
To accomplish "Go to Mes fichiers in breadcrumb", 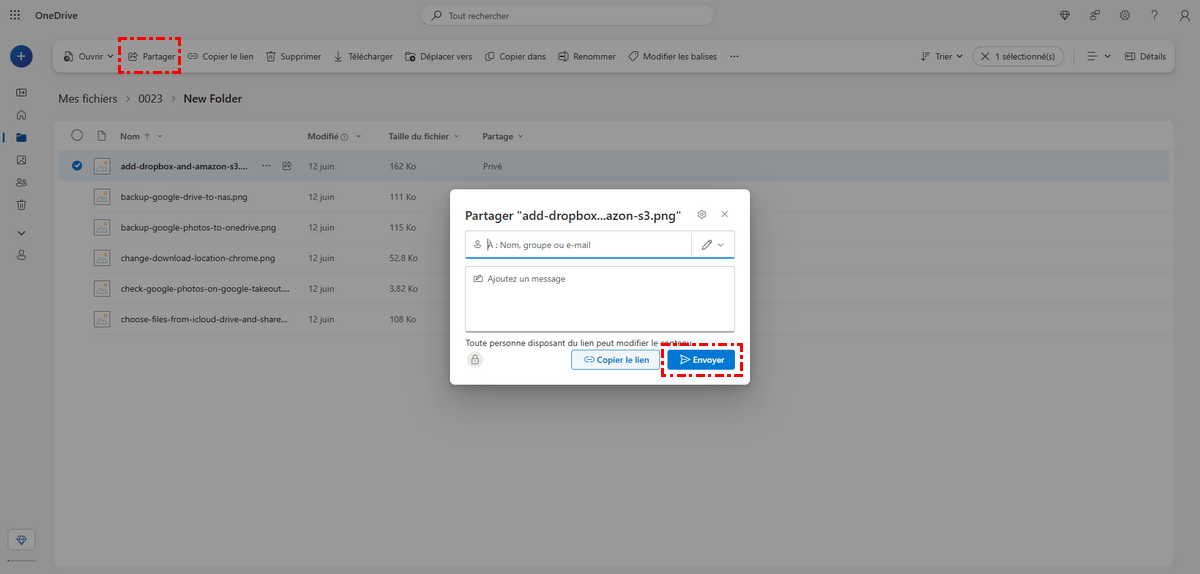I will 87,99.
